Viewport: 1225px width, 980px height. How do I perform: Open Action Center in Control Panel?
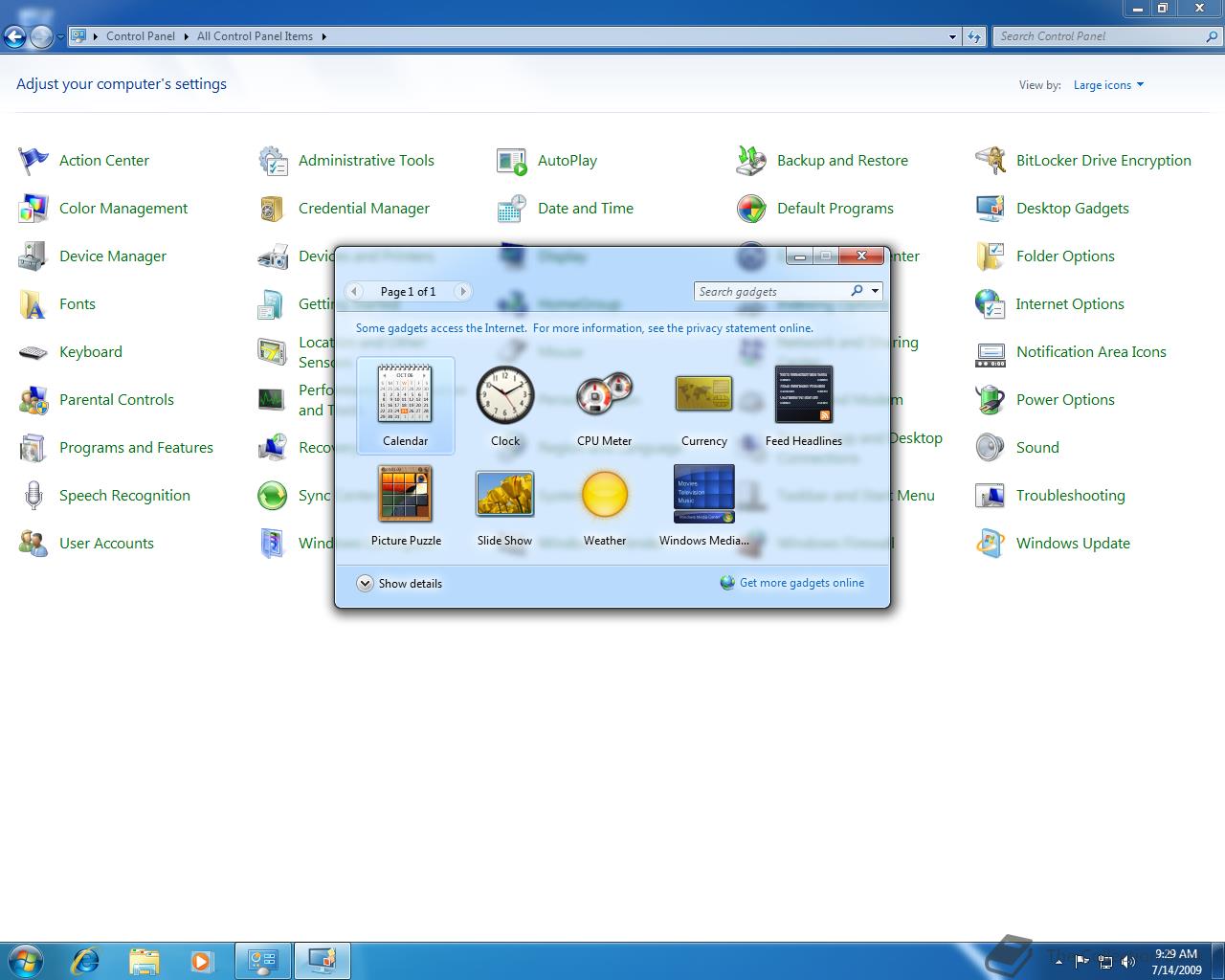pos(84,161)
